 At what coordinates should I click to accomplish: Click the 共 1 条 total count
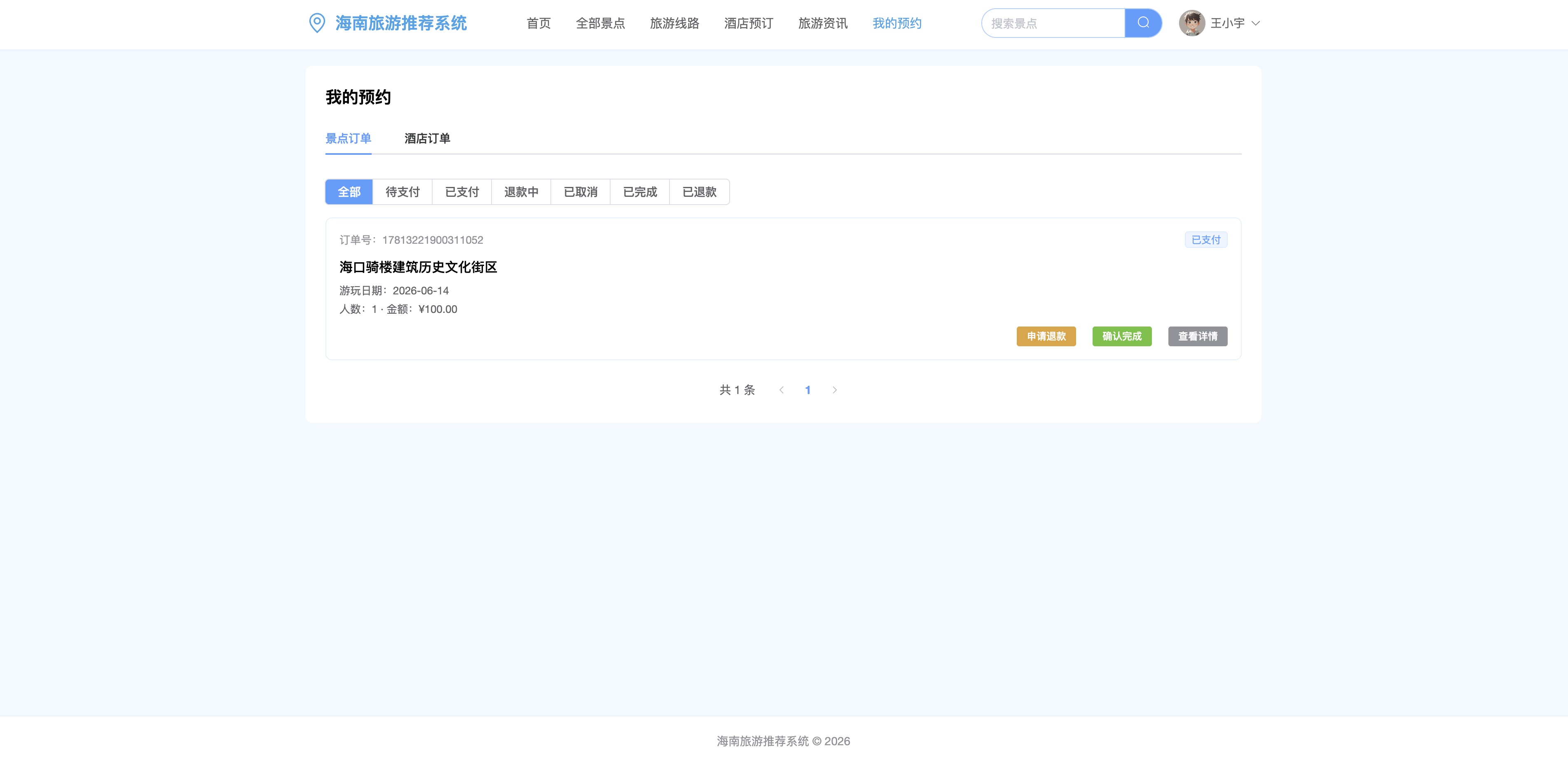pos(737,390)
